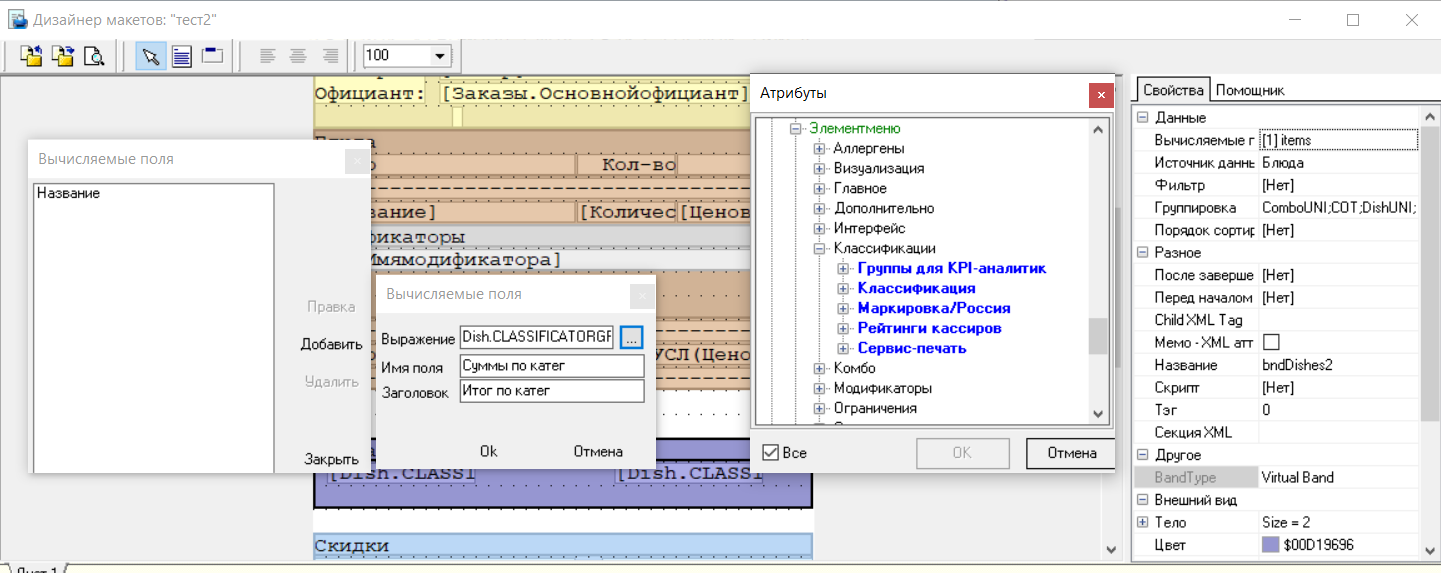
Task: Open the print preview magnifier icon
Action: (x=93, y=56)
